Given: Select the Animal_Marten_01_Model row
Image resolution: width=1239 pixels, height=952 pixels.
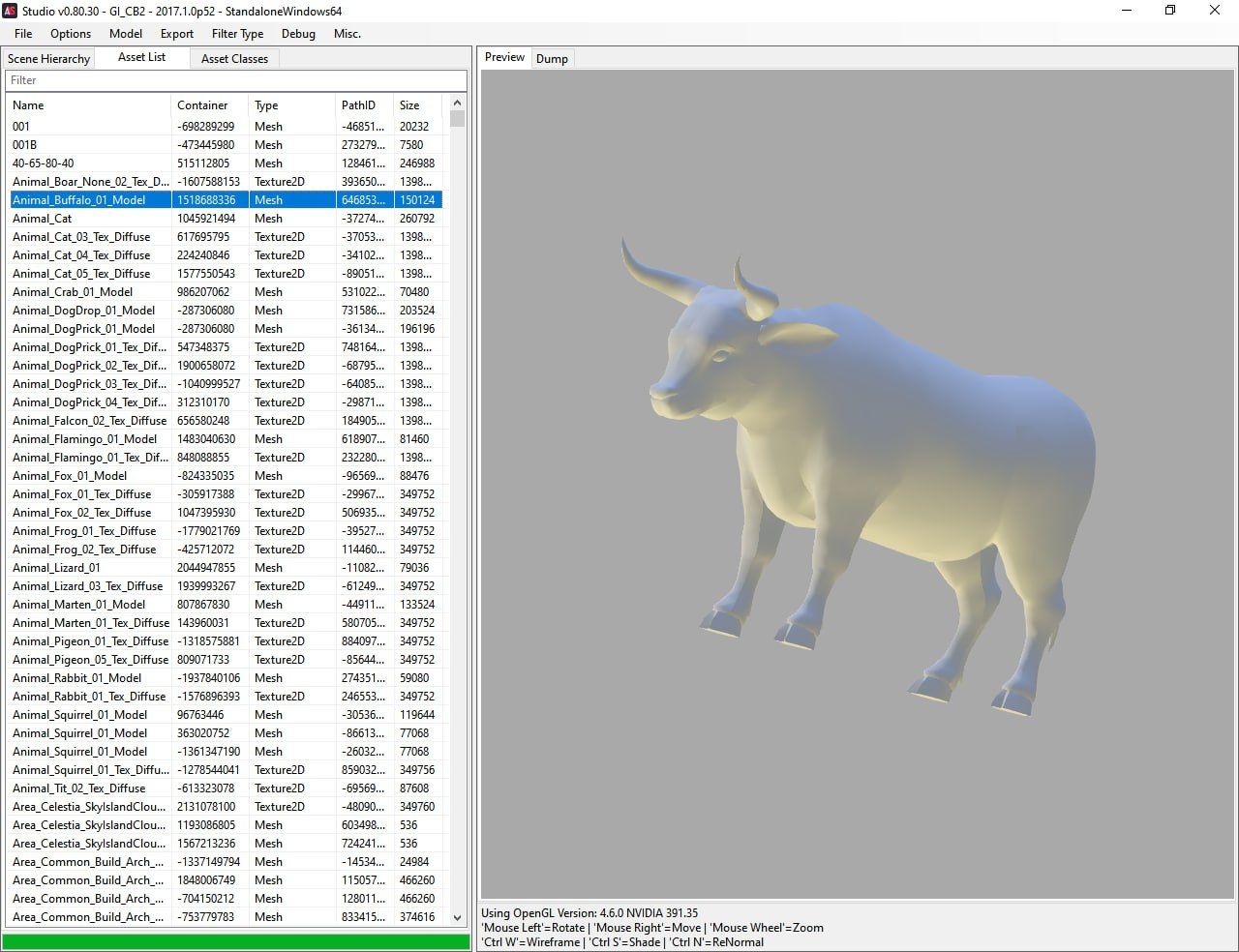Looking at the screenshot, I should pos(226,605).
